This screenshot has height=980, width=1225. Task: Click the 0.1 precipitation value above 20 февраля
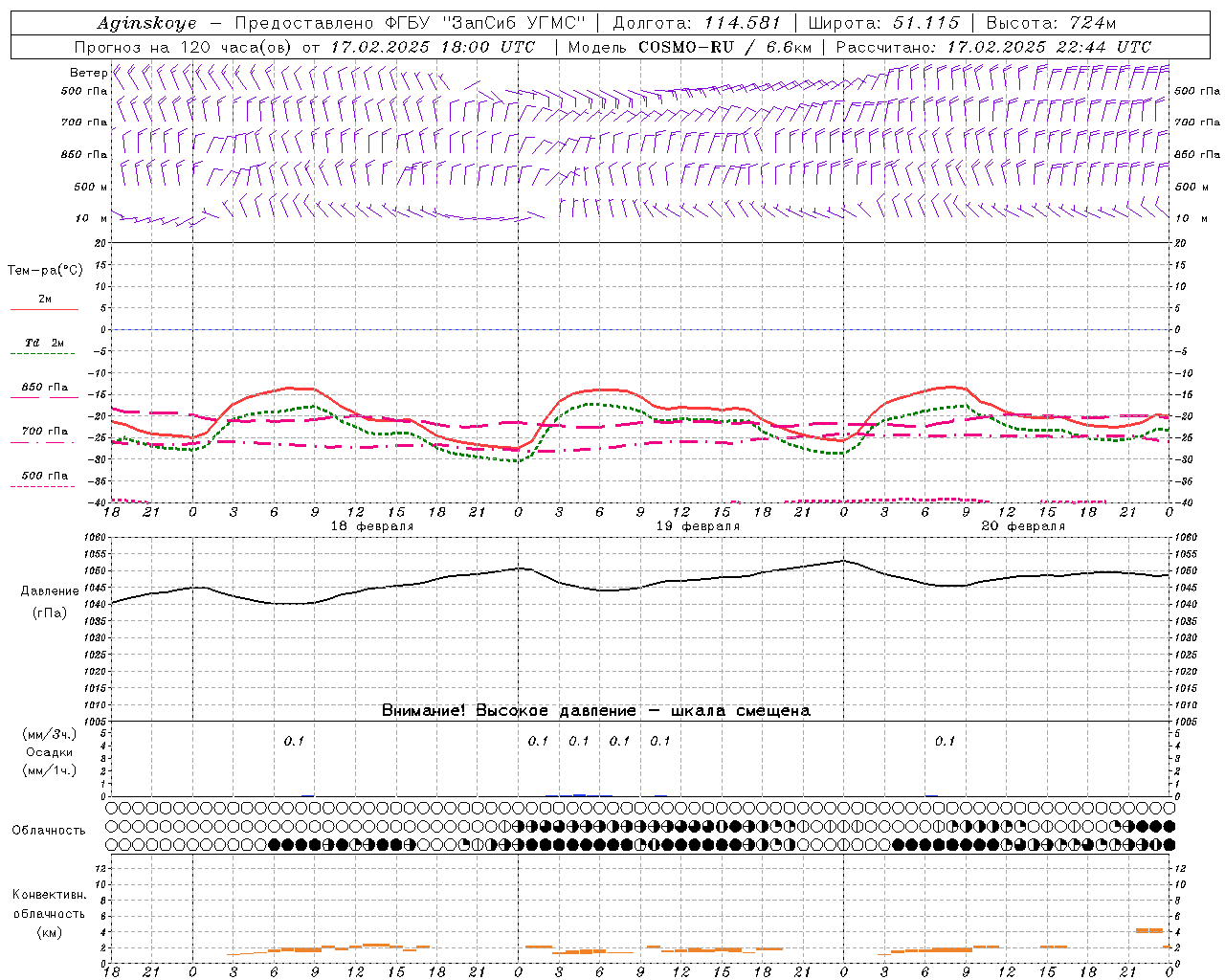tap(945, 741)
